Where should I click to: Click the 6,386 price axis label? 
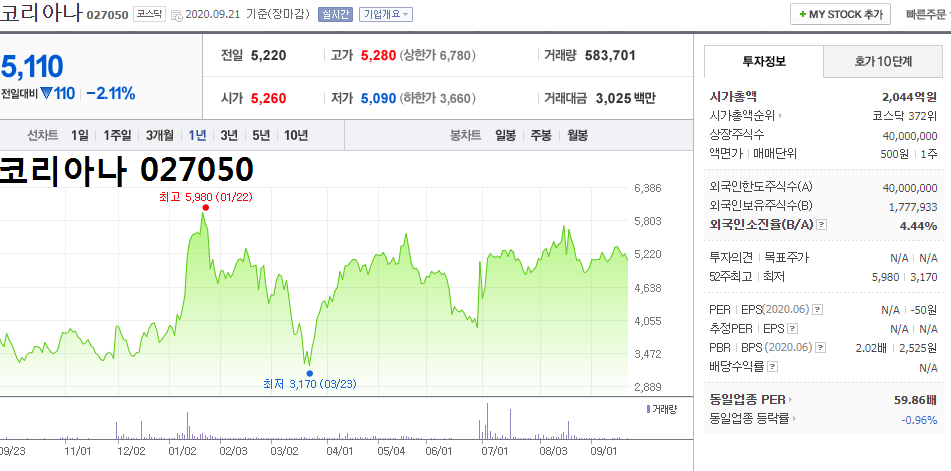[x=648, y=188]
